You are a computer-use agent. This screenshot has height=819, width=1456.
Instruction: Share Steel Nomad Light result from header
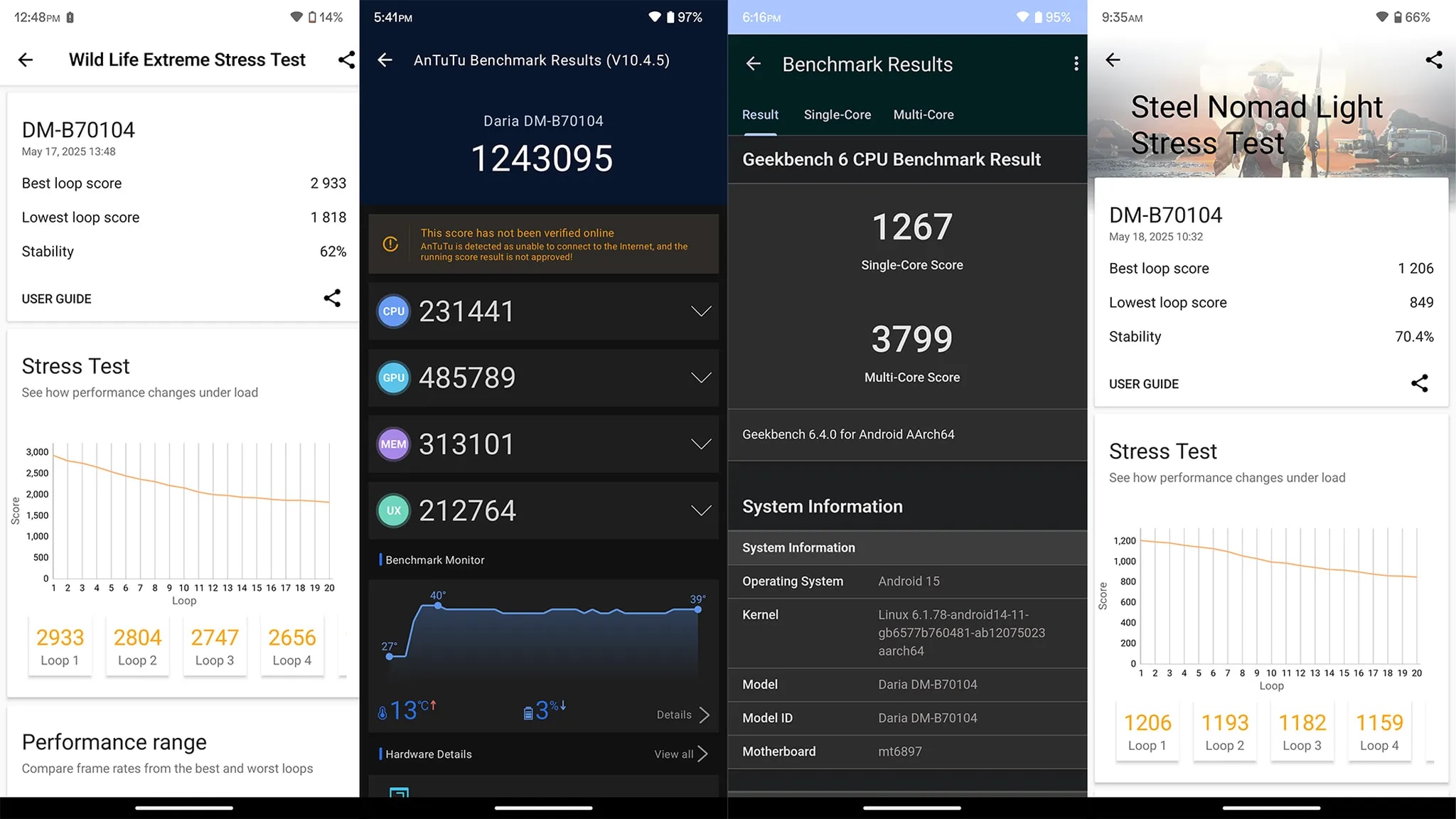(1433, 60)
